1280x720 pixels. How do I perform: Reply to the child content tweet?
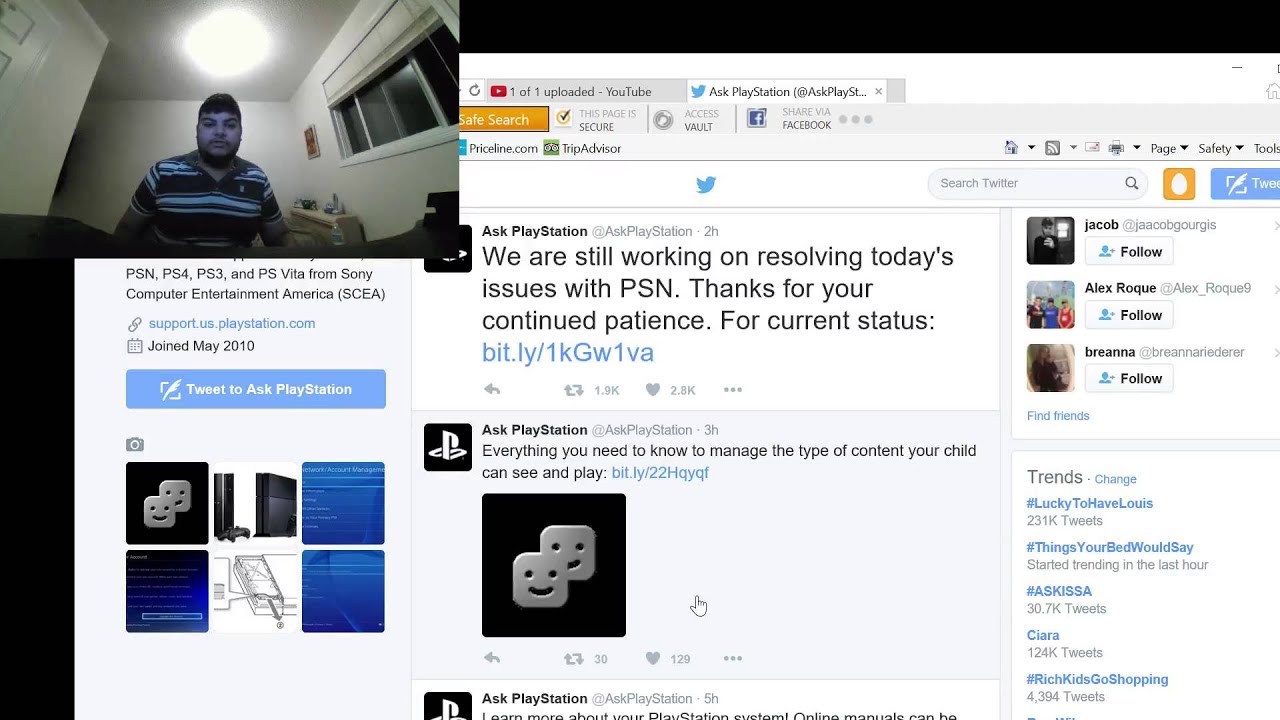click(x=492, y=658)
